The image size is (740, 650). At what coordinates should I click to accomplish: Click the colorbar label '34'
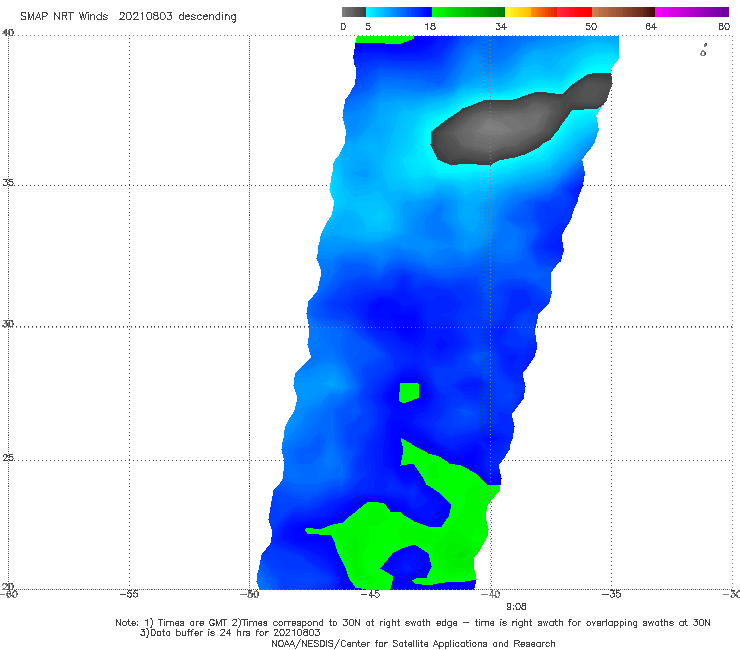[501, 26]
